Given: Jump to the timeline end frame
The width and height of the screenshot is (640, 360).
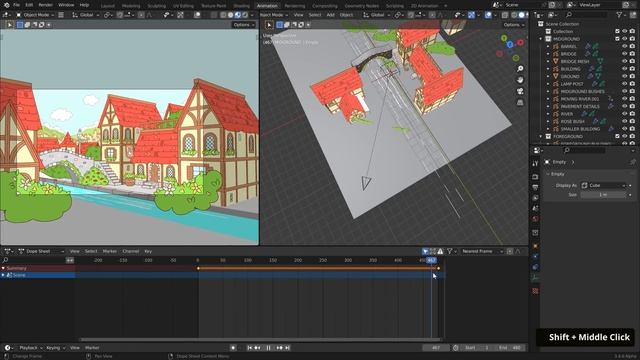Looking at the screenshot, I should (x=287, y=348).
